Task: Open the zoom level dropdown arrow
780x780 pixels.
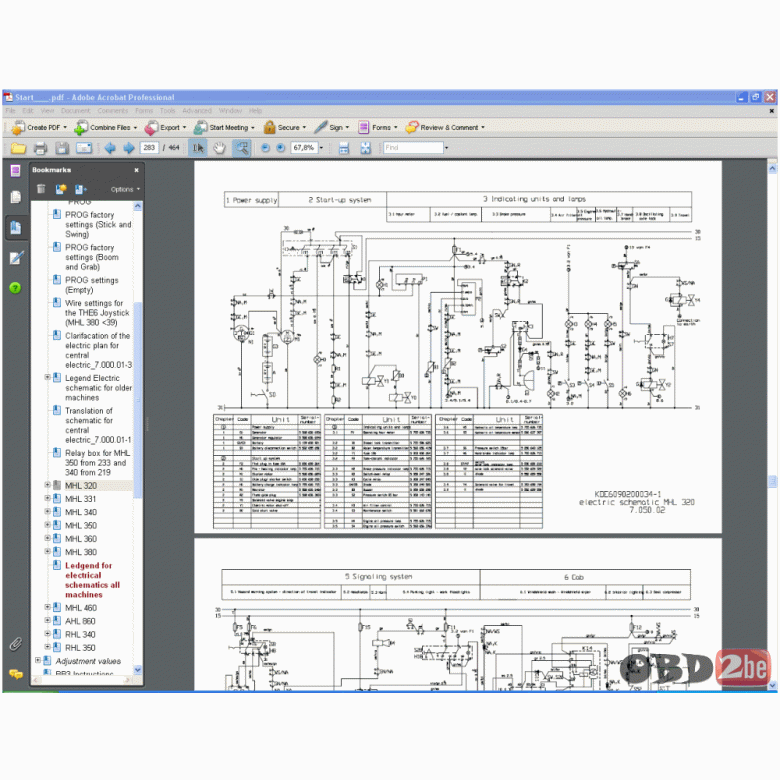Action: [321, 148]
